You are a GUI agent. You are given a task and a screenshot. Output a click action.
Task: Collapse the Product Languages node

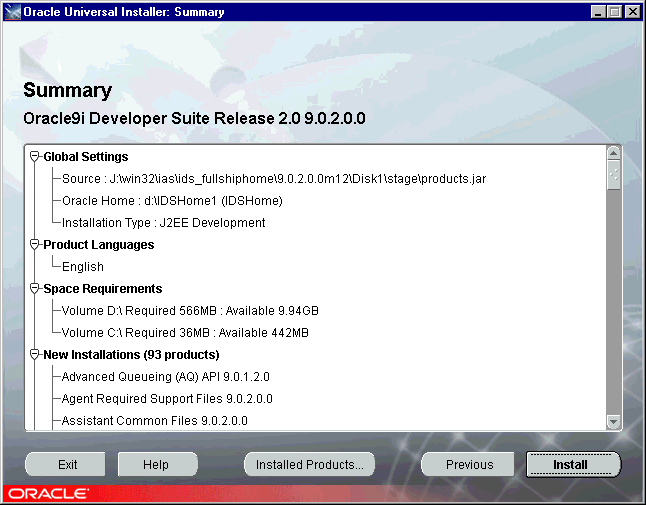pos(35,245)
